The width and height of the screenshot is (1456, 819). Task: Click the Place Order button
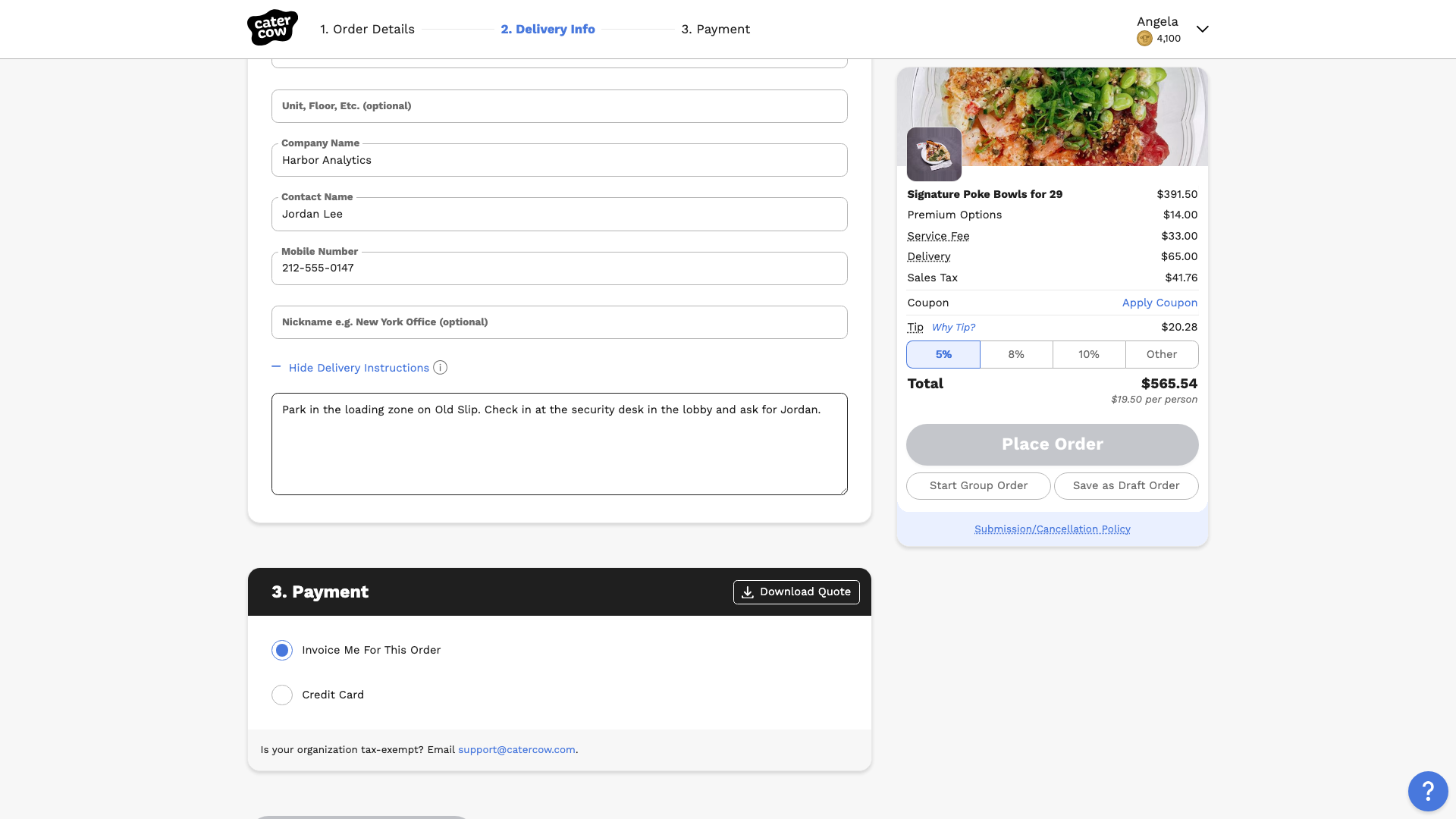point(1052,444)
